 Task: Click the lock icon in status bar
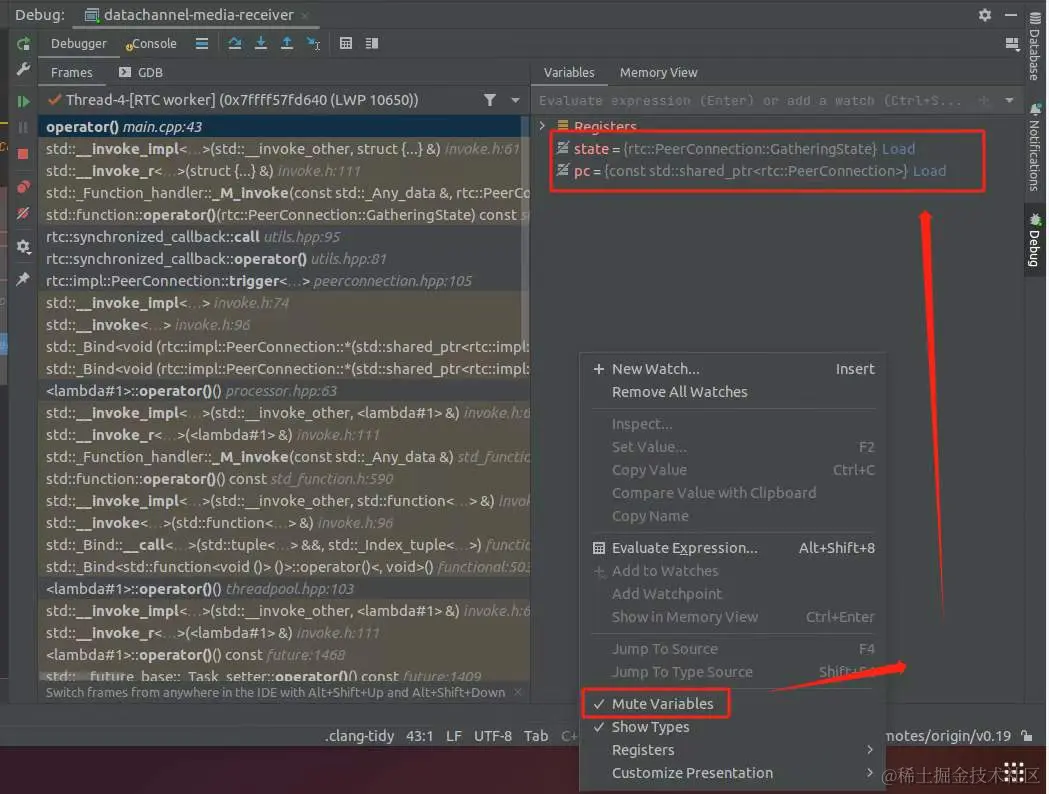coord(1027,736)
